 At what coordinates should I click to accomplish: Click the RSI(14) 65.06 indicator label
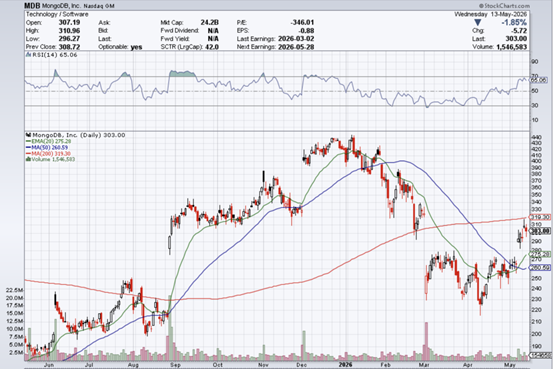(x=51, y=55)
